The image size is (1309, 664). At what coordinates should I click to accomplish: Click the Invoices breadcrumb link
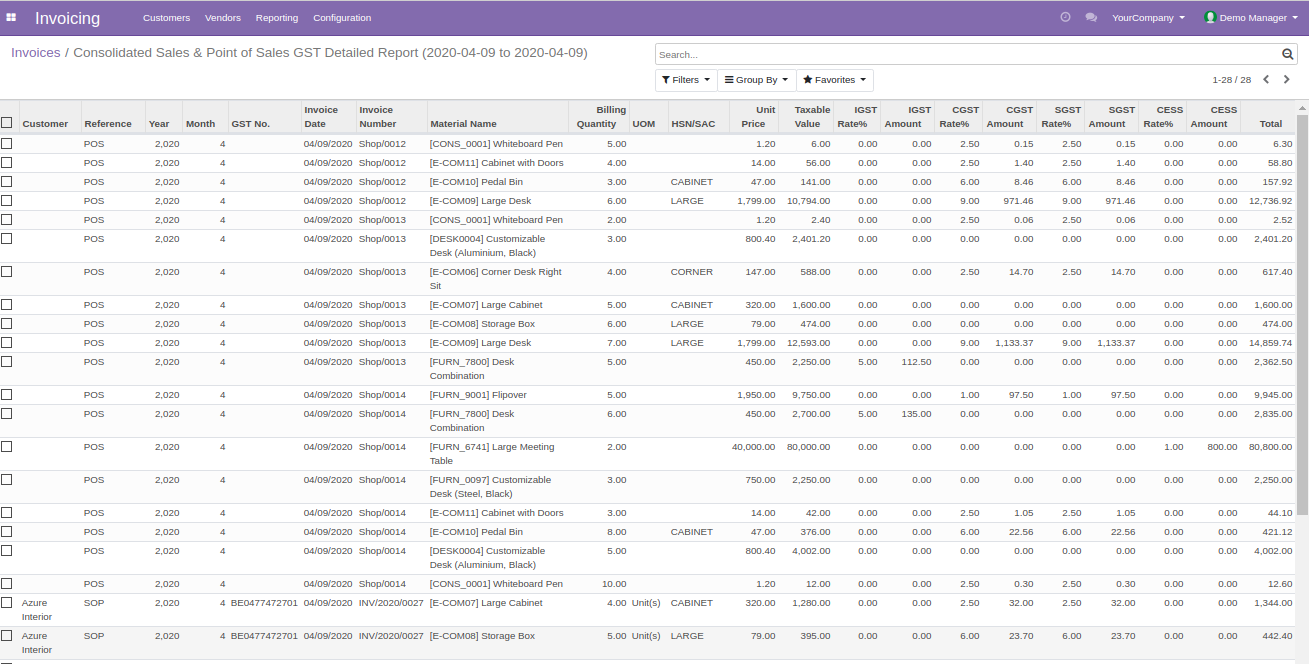pos(35,52)
